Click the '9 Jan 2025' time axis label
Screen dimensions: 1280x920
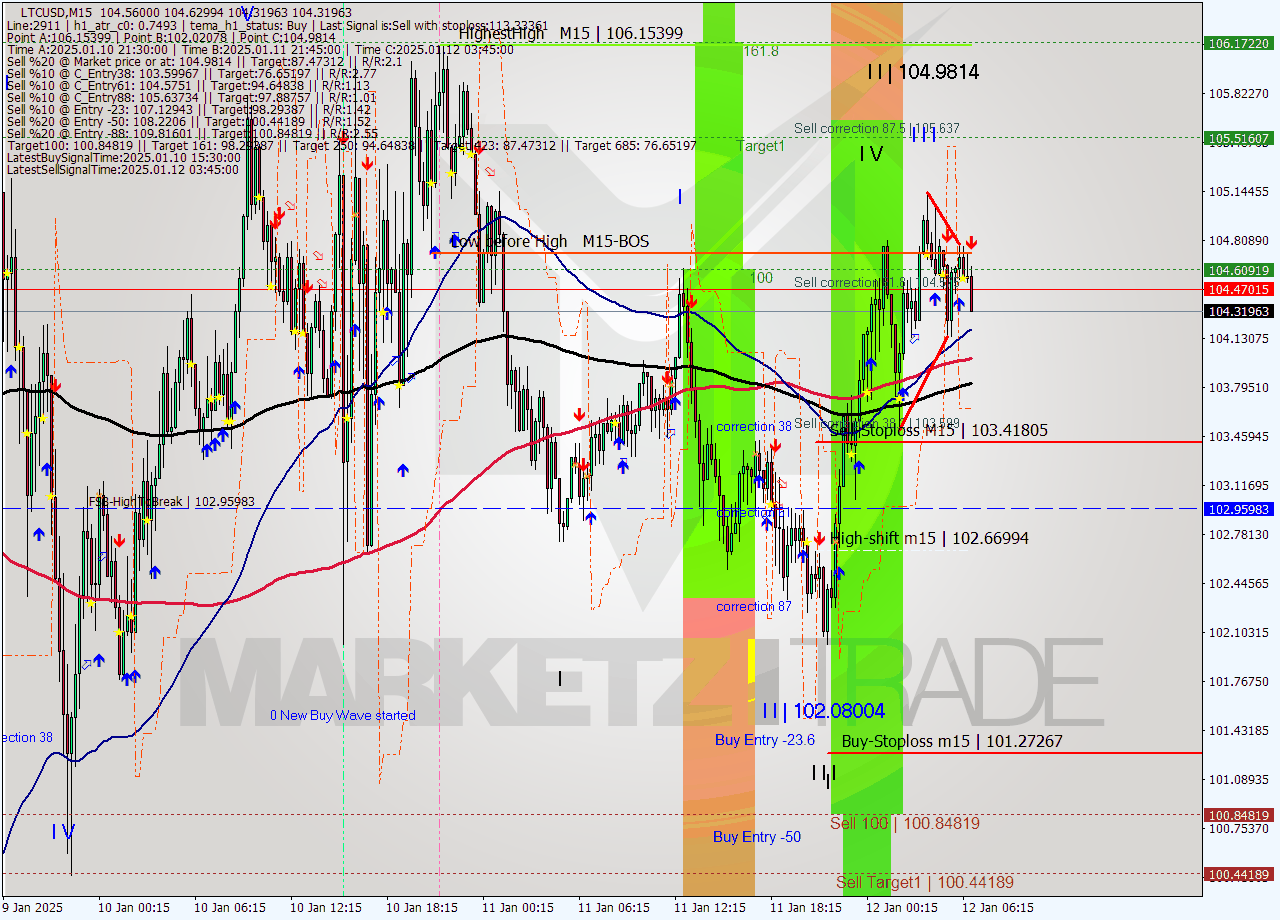(x=33, y=908)
